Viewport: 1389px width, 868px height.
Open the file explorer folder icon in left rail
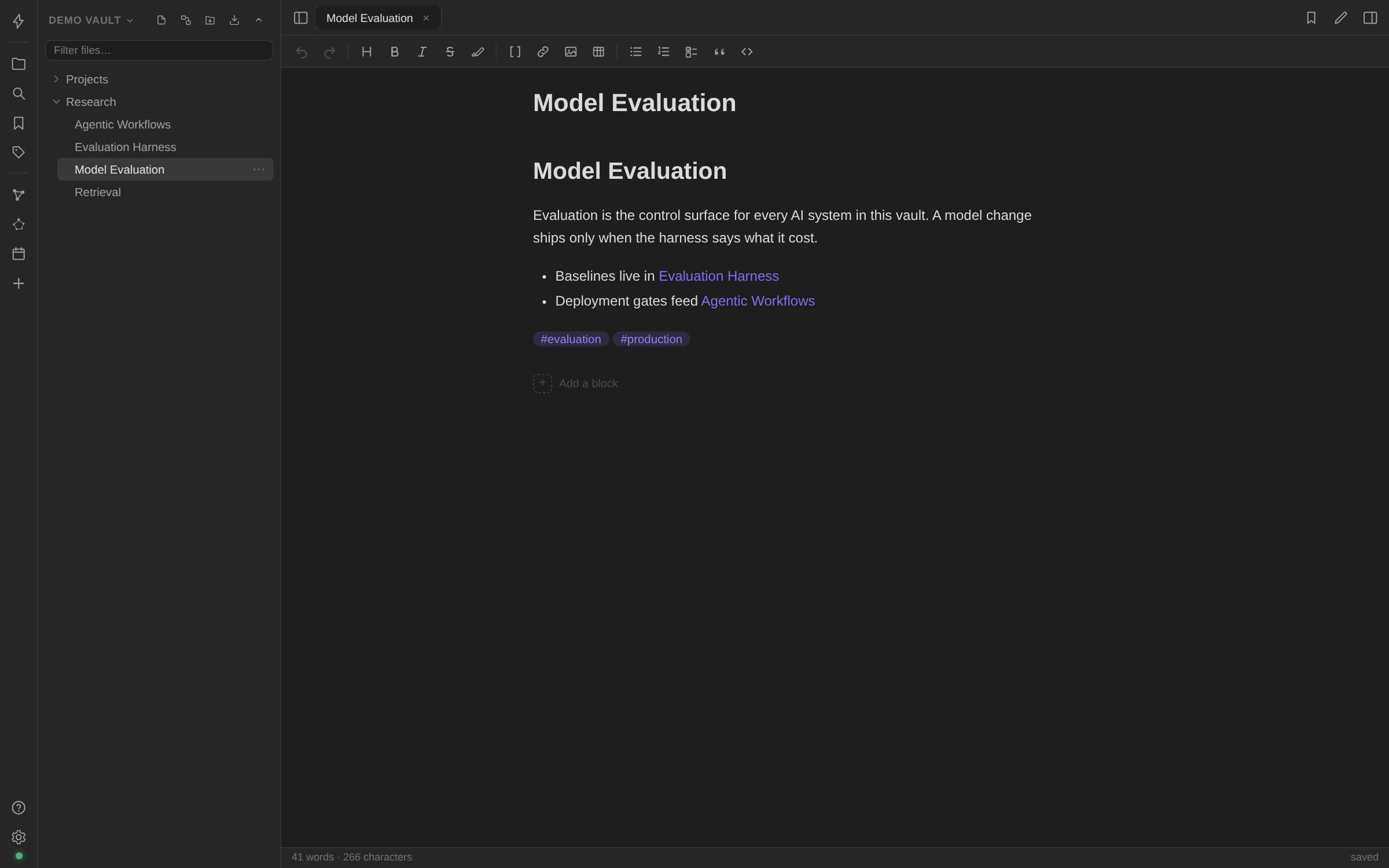19,64
